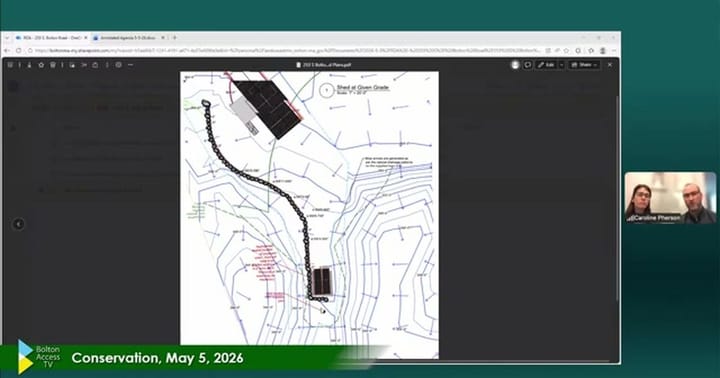This screenshot has height=378, width=720.
Task: Open the more options ellipsis in the PDF toolbar
Action: click(x=130, y=65)
